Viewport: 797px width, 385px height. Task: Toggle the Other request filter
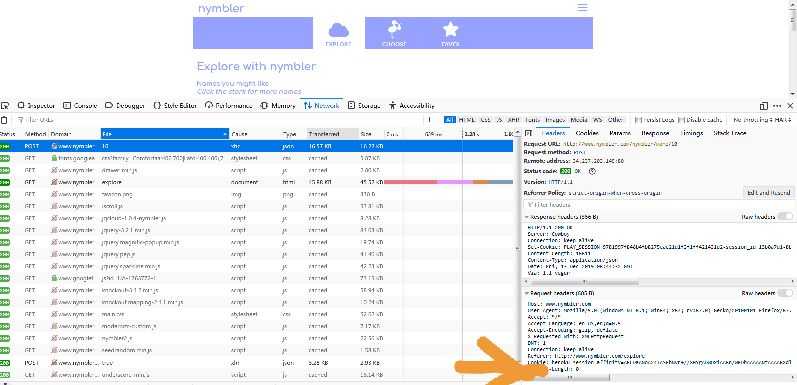tap(615, 120)
